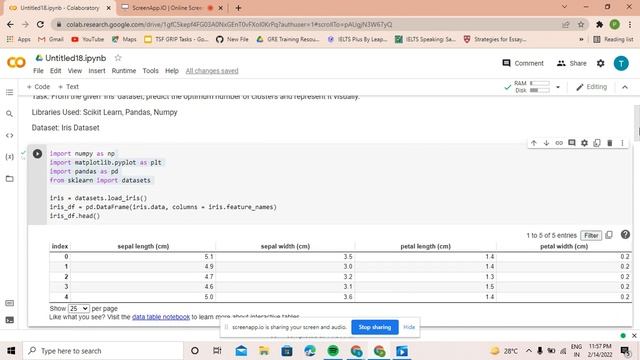Reload the browser page
Screen dimensions: 640x360
coord(40,24)
